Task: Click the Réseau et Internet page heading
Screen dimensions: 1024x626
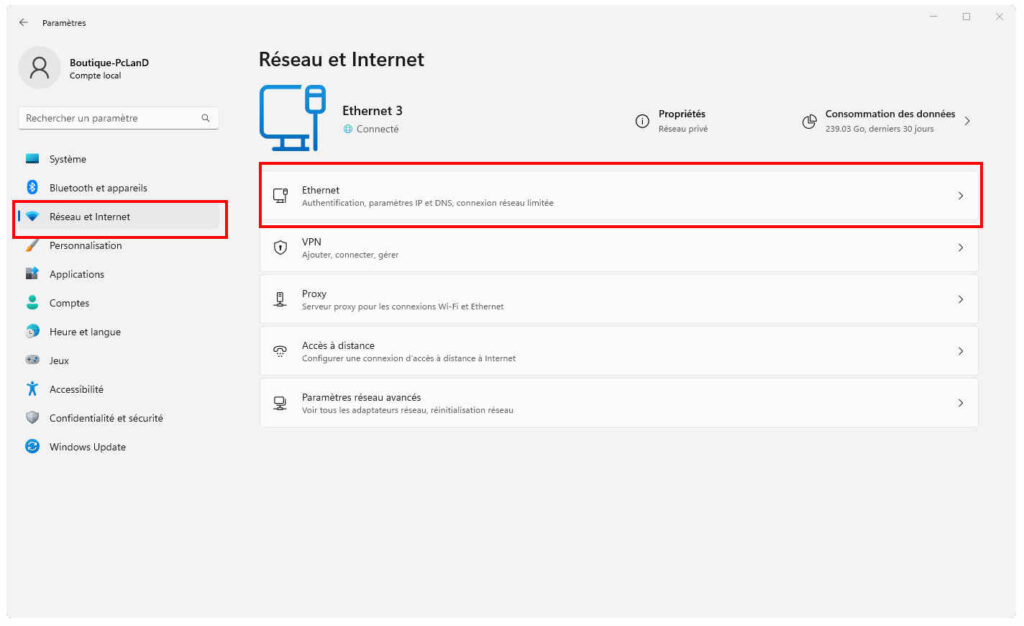Action: [x=342, y=59]
